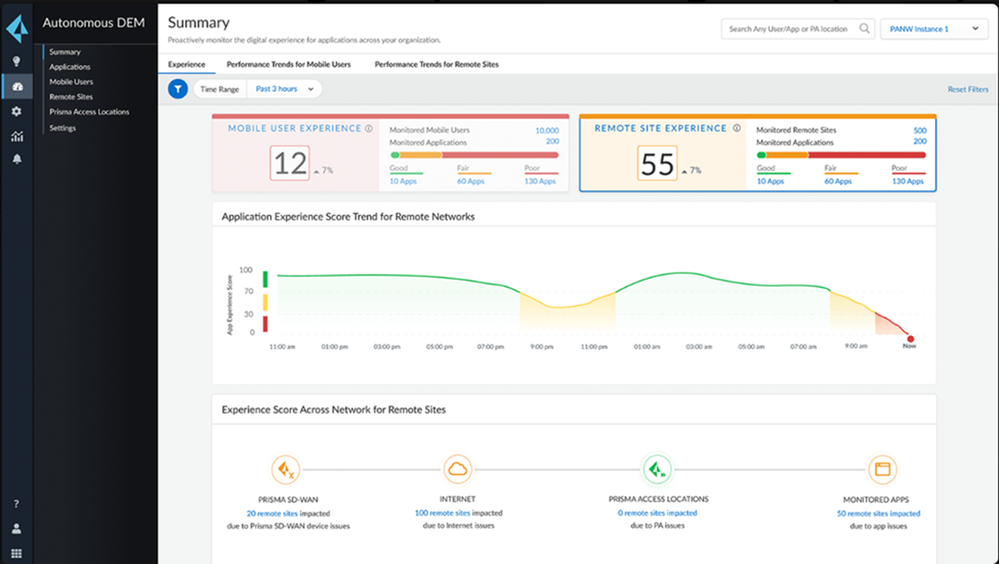Open the gear settings icon in left rail

tap(16, 111)
